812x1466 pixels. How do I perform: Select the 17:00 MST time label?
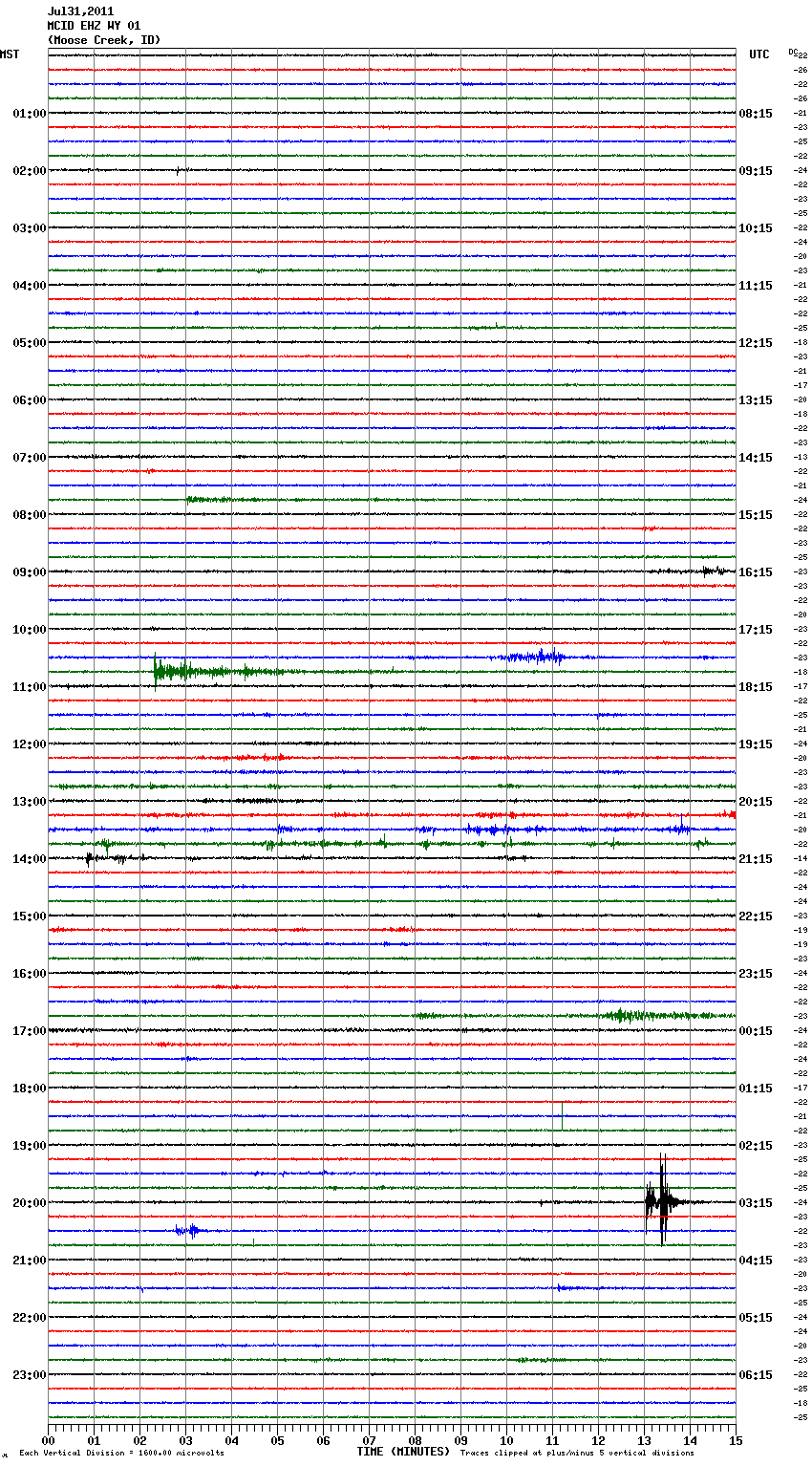click(x=29, y=1031)
